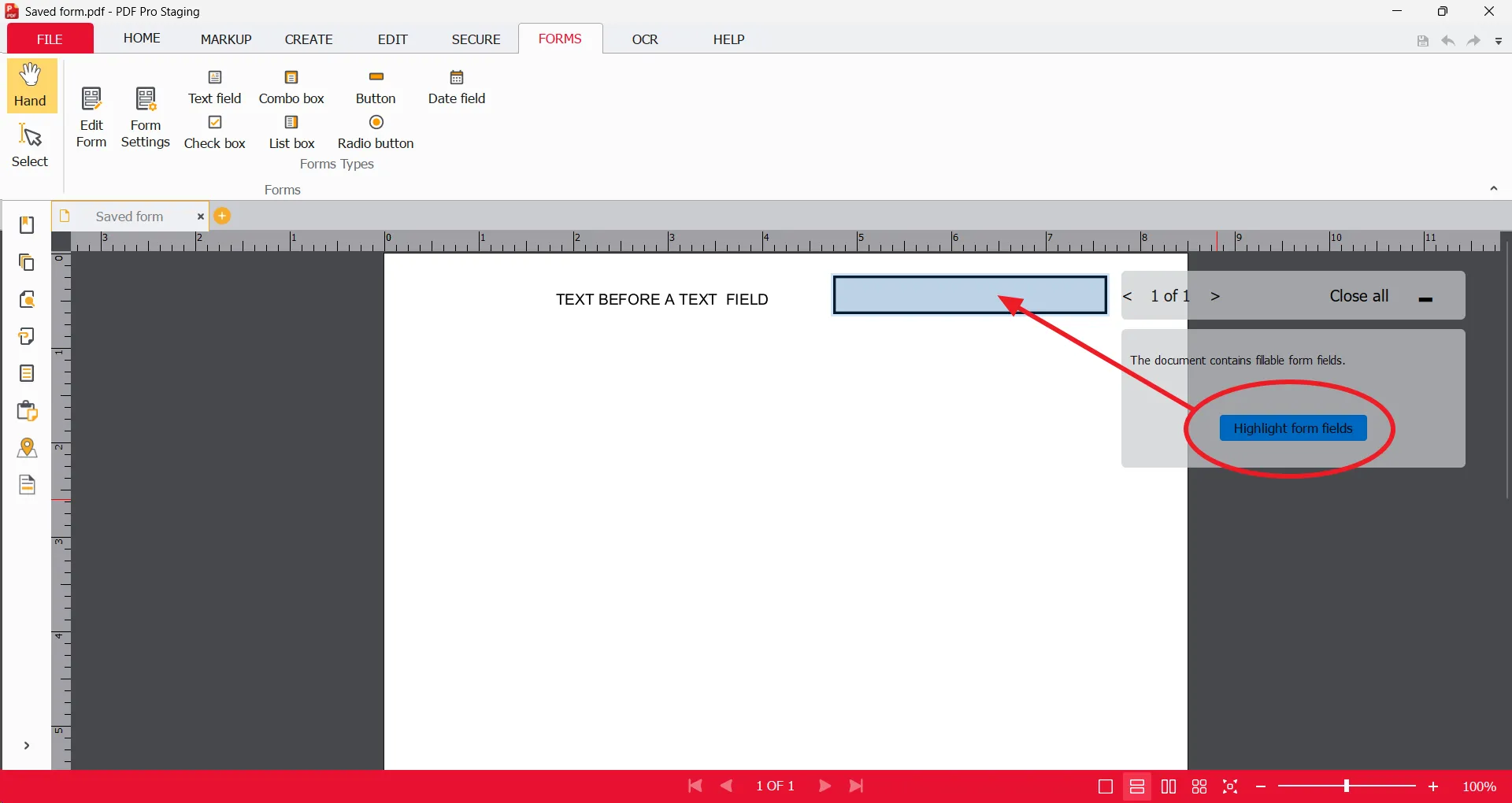Go to next notification arrow
This screenshot has height=803, width=1512.
(1216, 297)
